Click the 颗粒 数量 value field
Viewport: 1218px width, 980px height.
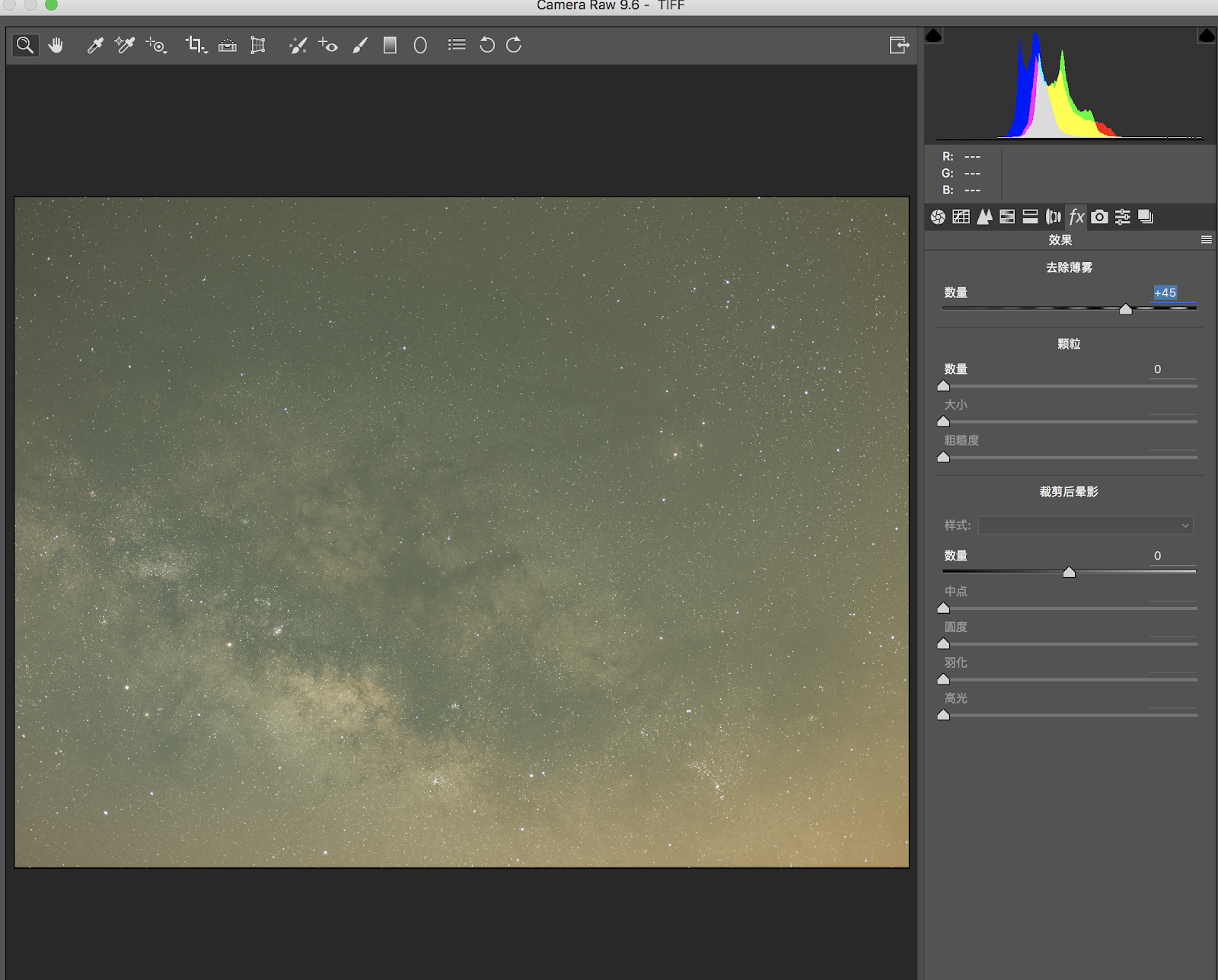click(1173, 369)
